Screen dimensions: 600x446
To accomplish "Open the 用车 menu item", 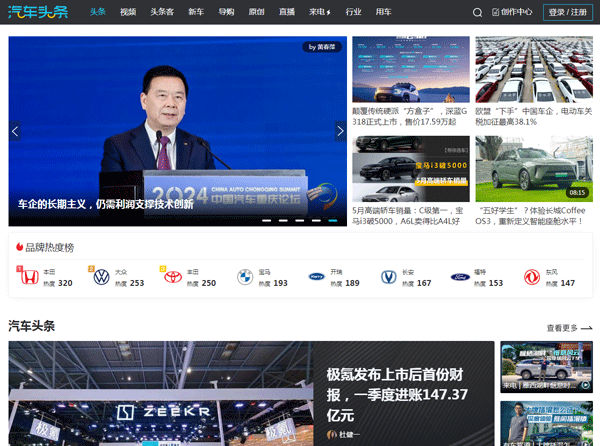I will [x=383, y=12].
